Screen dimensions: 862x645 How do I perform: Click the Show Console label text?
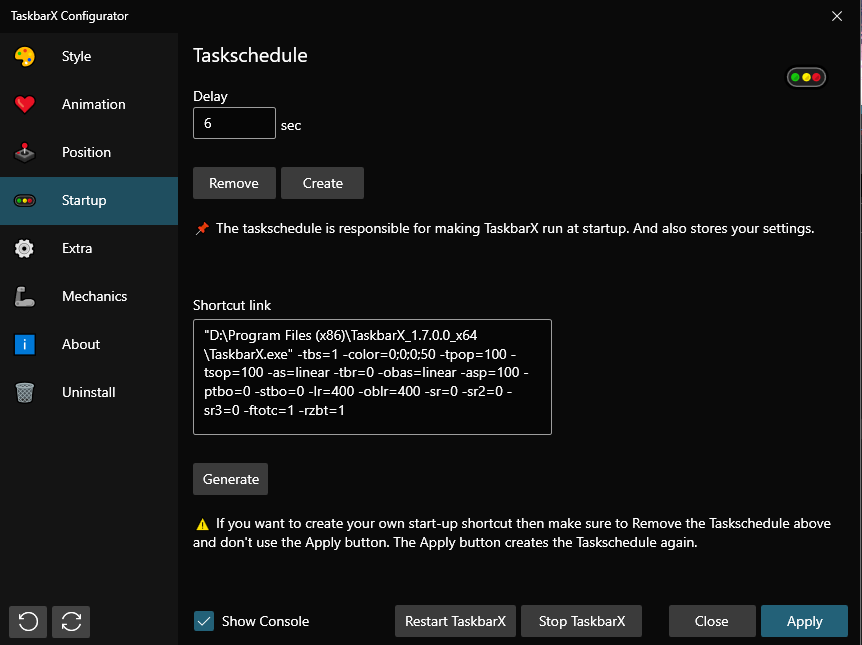pyautogui.click(x=266, y=621)
